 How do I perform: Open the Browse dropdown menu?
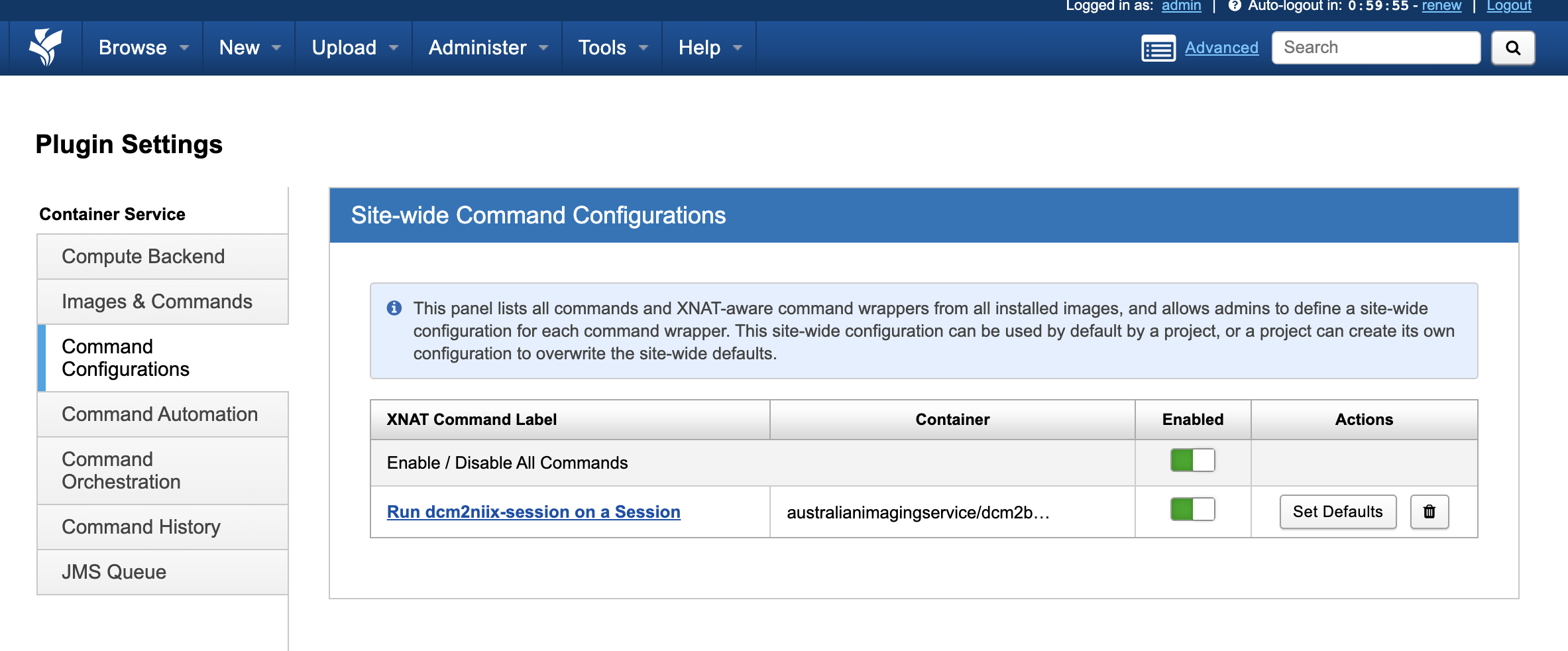coord(143,48)
